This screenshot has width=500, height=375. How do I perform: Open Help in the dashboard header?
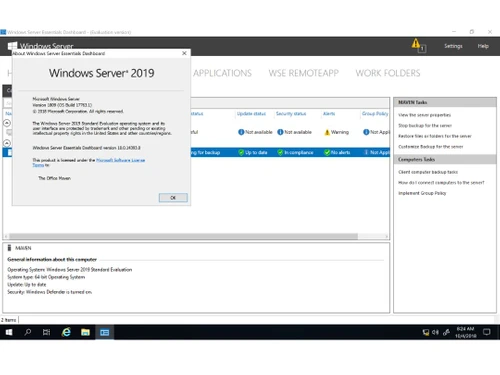[483, 46]
